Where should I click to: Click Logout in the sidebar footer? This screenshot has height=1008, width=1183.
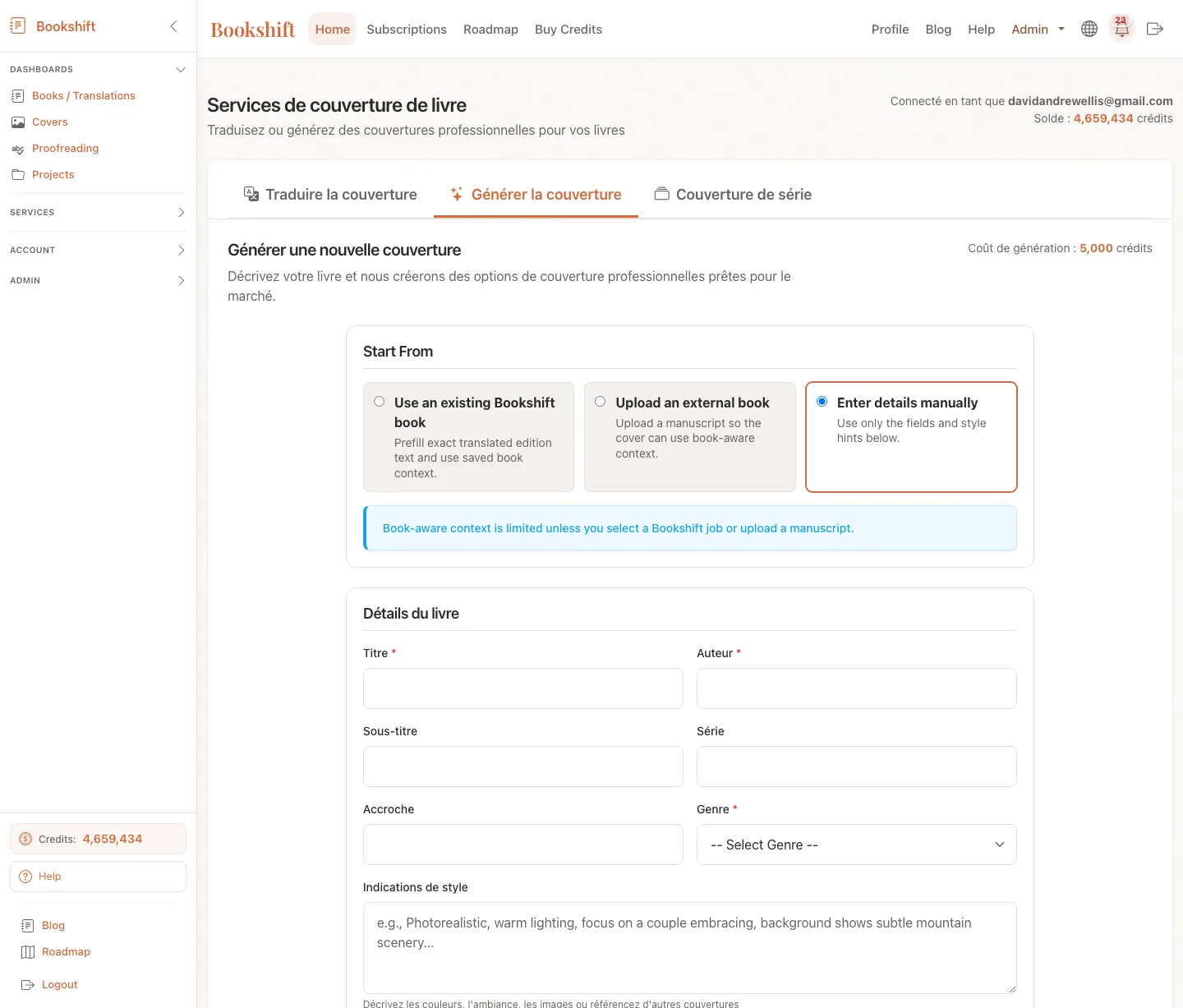[x=60, y=985]
